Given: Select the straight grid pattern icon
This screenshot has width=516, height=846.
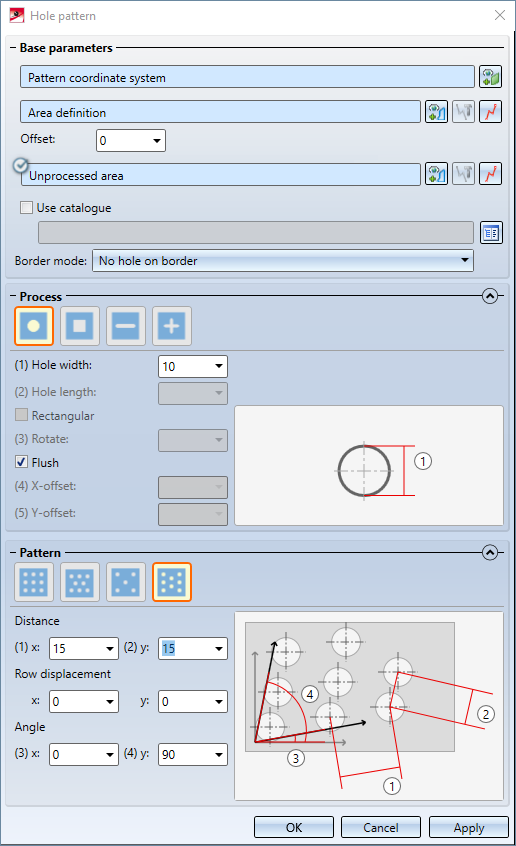Looking at the screenshot, I should coord(33,582).
